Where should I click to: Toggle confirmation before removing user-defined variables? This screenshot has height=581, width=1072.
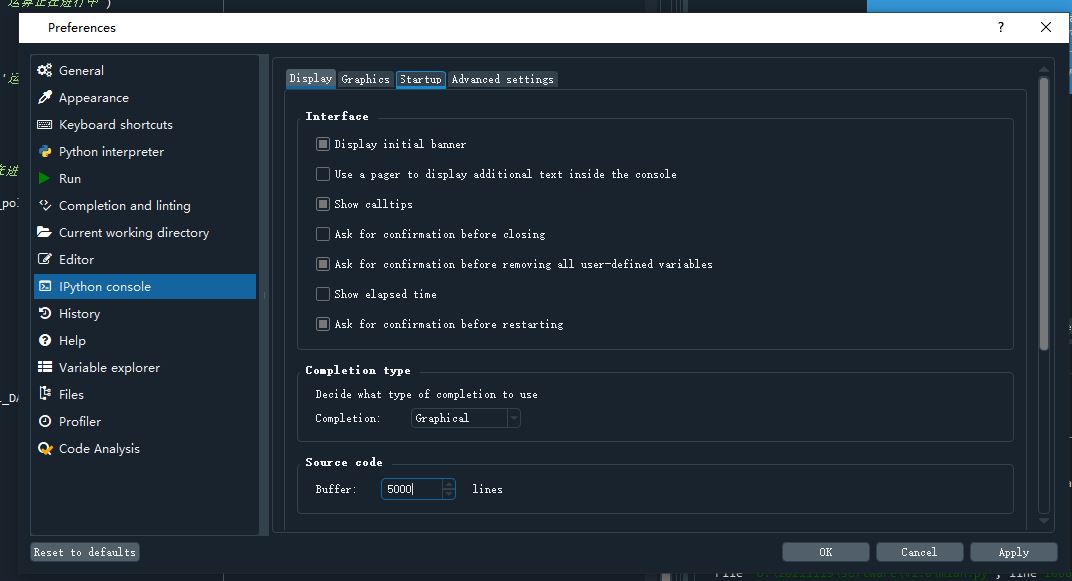(323, 264)
